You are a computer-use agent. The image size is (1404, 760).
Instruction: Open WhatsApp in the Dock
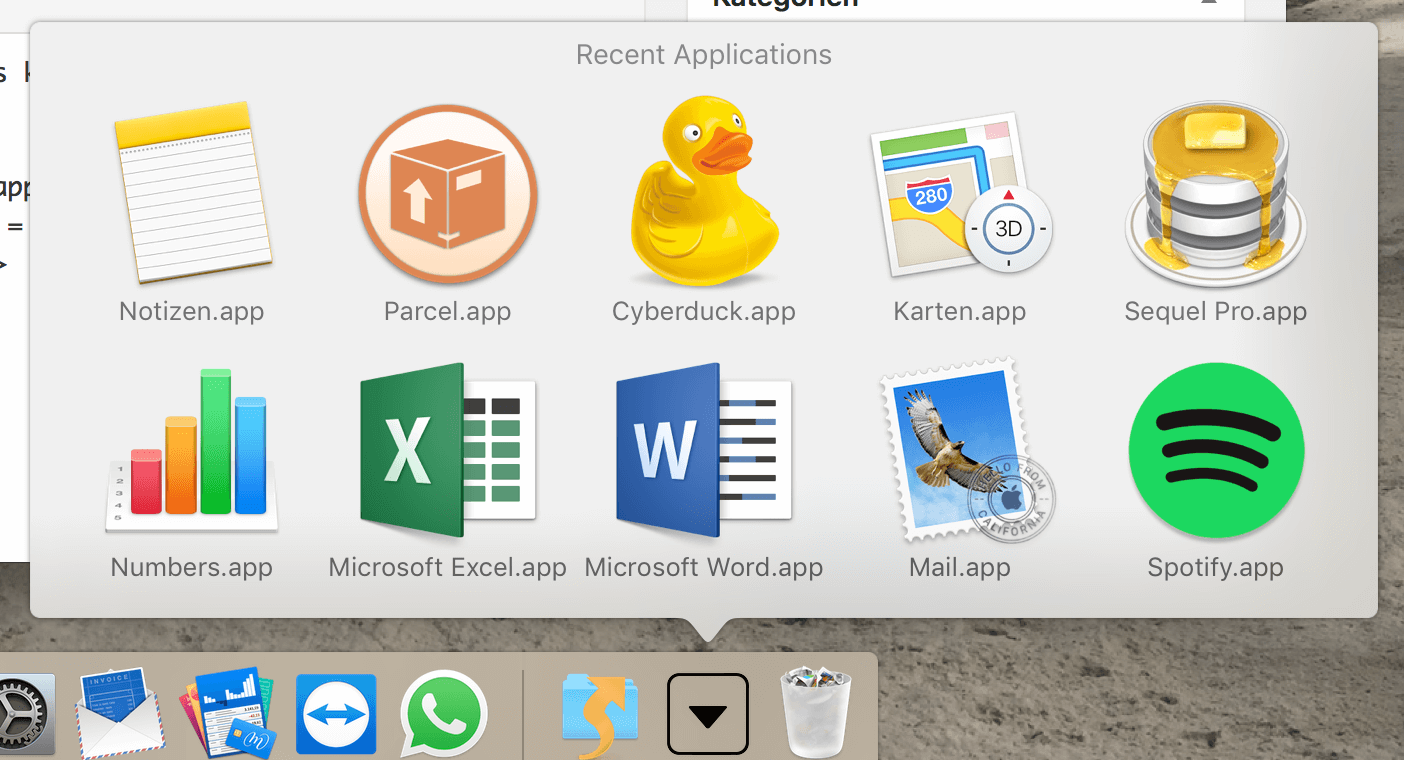444,713
